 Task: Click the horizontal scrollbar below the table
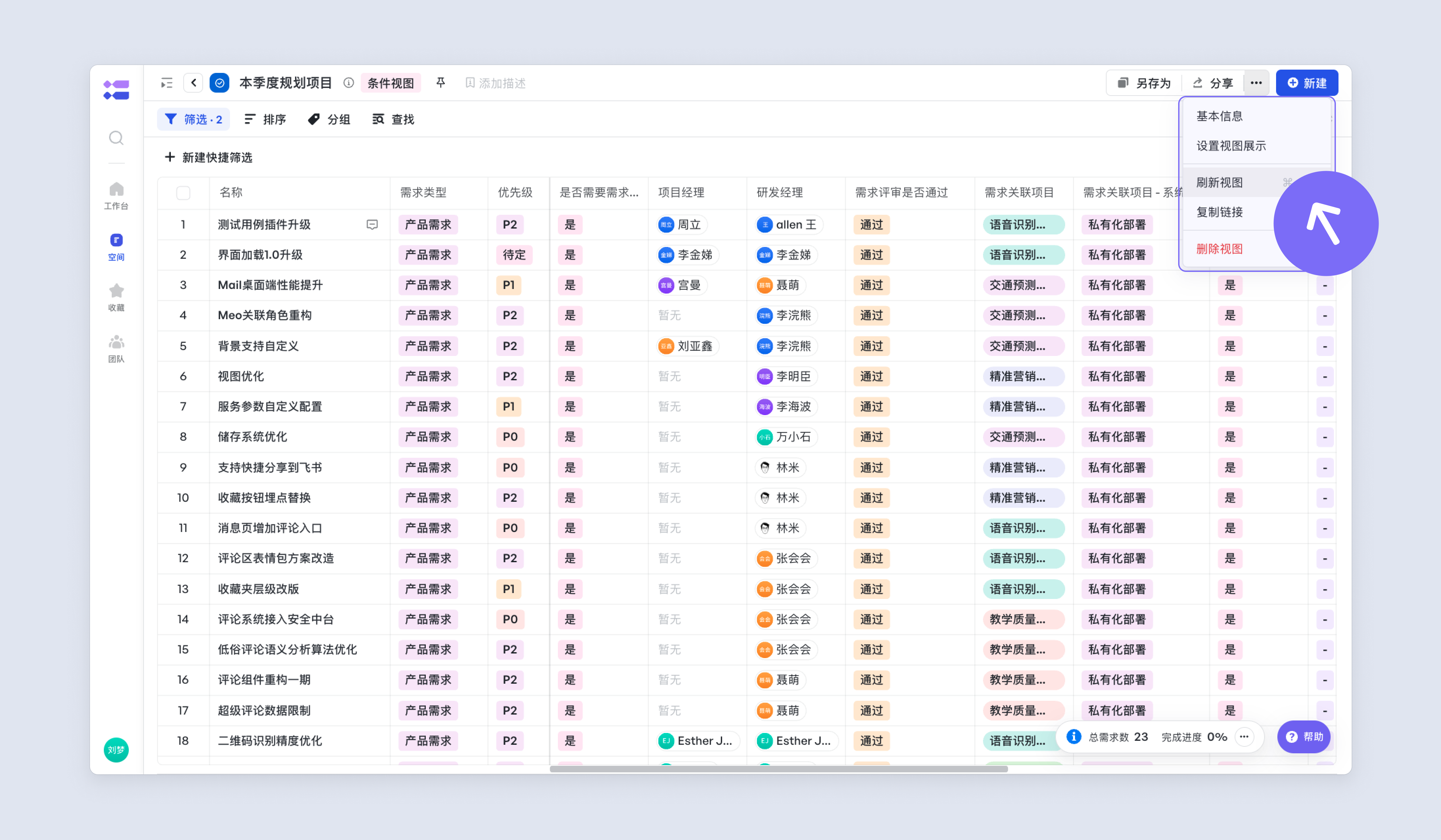(778, 769)
